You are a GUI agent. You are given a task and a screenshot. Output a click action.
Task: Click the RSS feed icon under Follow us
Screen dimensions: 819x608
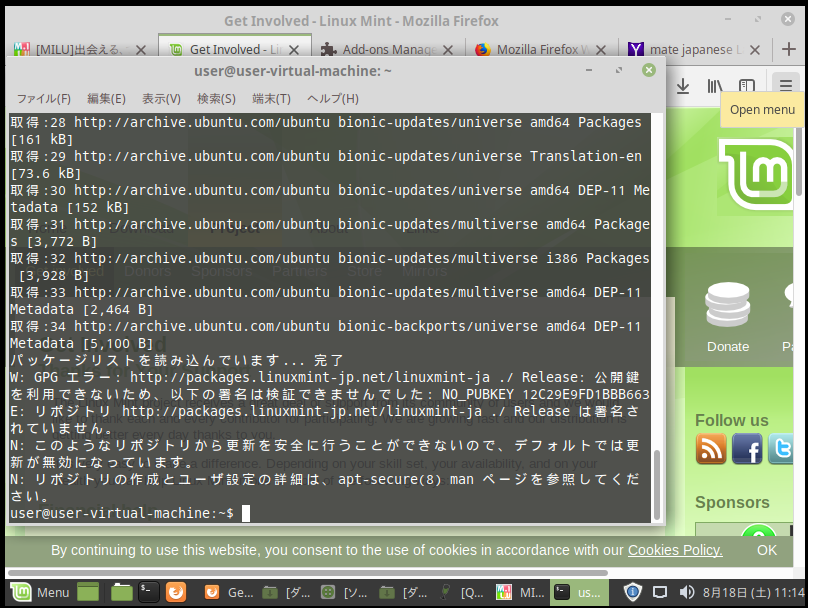[711, 449]
